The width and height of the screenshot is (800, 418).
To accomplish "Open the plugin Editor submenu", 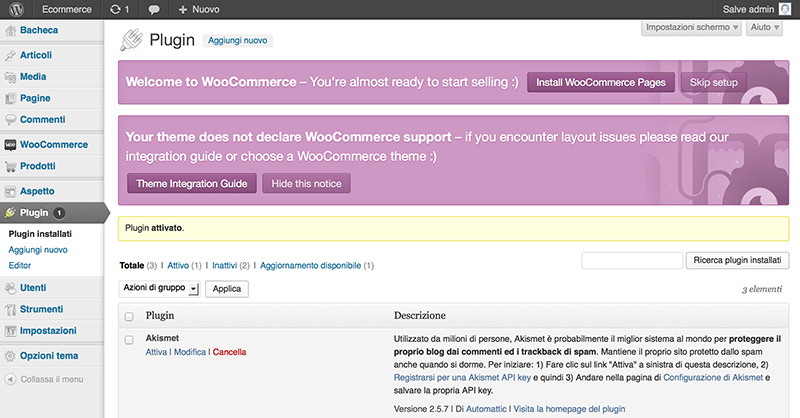I will (20, 265).
